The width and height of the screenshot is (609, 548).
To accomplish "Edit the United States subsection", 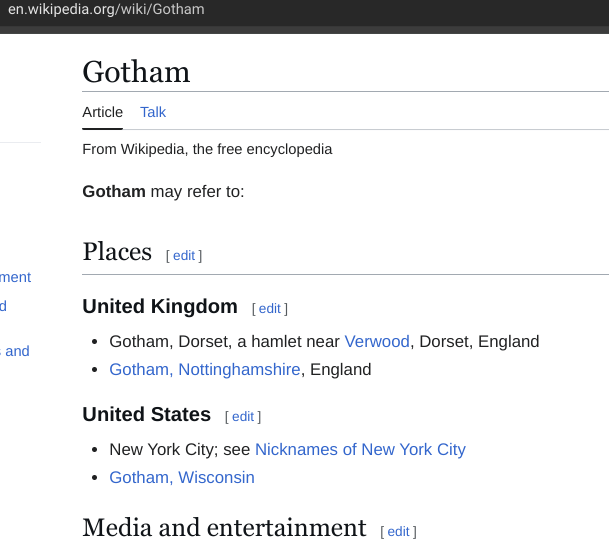I will (243, 417).
